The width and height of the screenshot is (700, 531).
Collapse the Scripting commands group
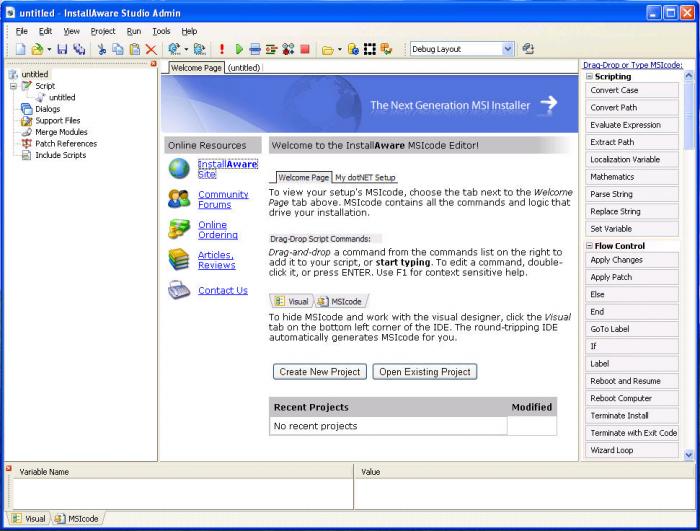click(x=590, y=76)
